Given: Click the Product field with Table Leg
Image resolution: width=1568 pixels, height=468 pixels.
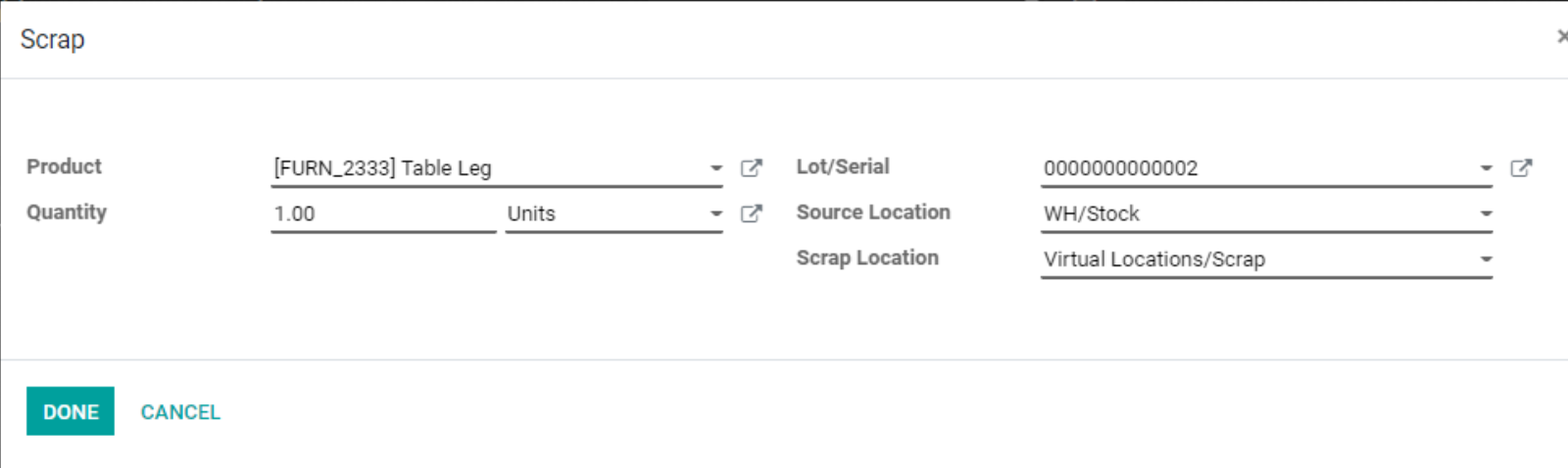Looking at the screenshot, I should pos(485,168).
